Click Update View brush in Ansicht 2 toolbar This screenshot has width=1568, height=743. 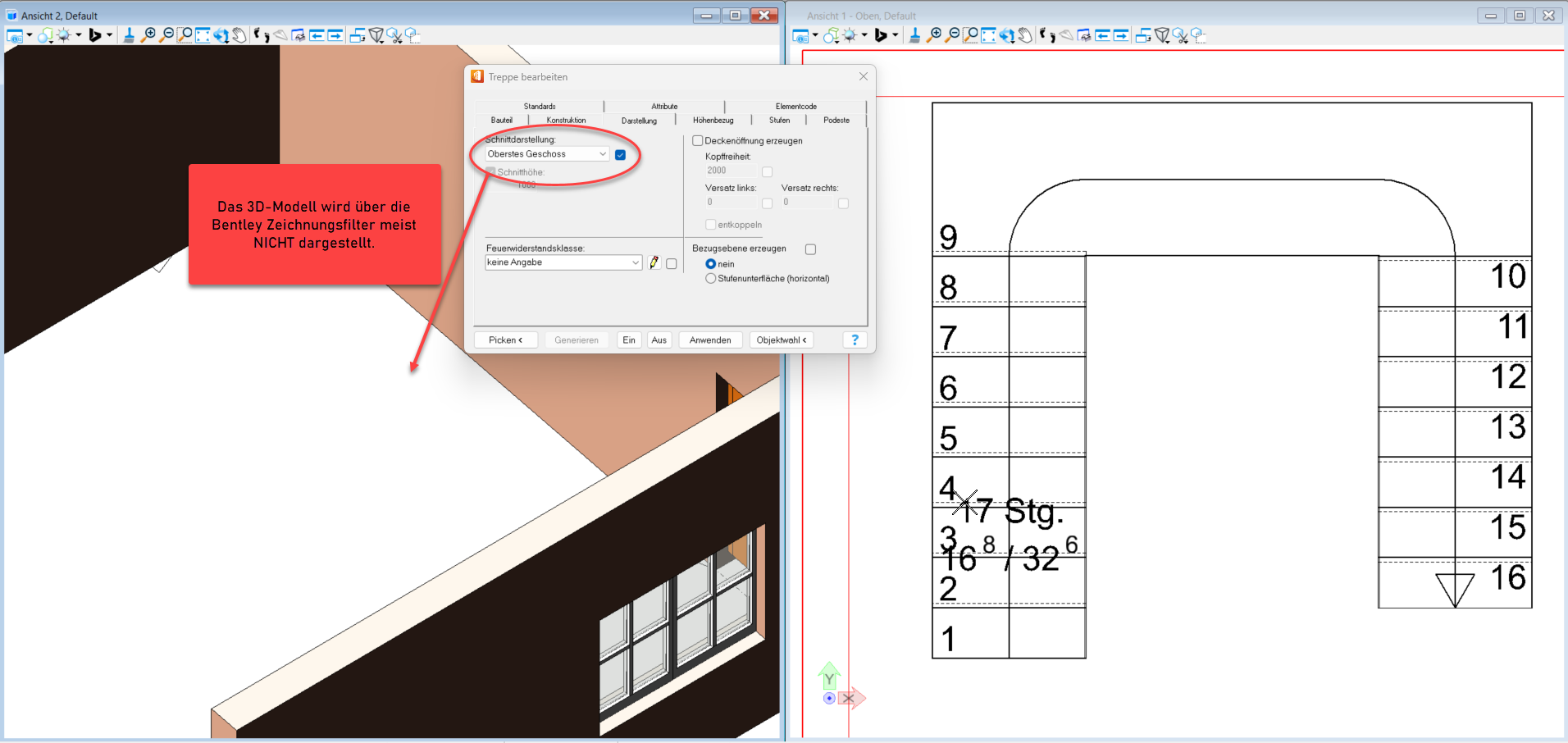(x=129, y=35)
